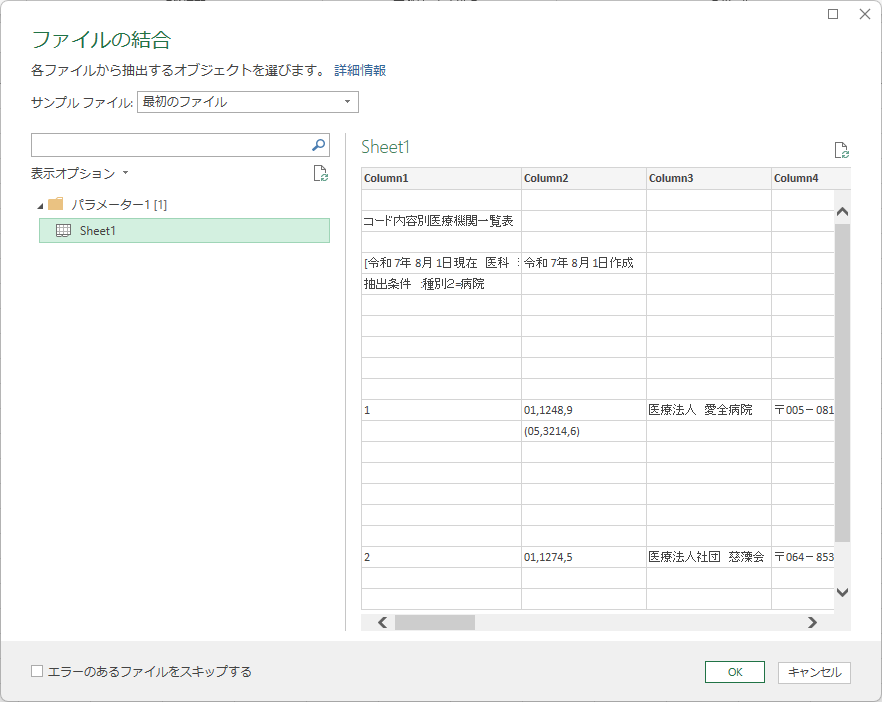882x702 pixels.
Task: Click the left arrow of the horizontal scrollbar
Action: 381,622
